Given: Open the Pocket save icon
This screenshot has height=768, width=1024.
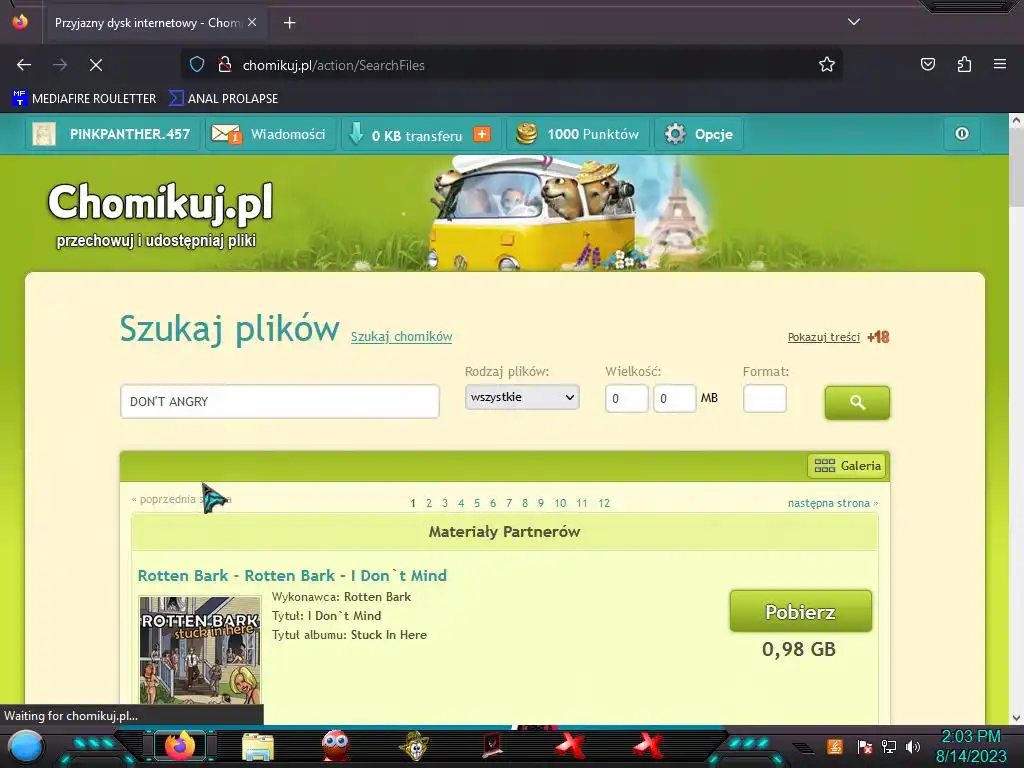Looking at the screenshot, I should click(928, 65).
